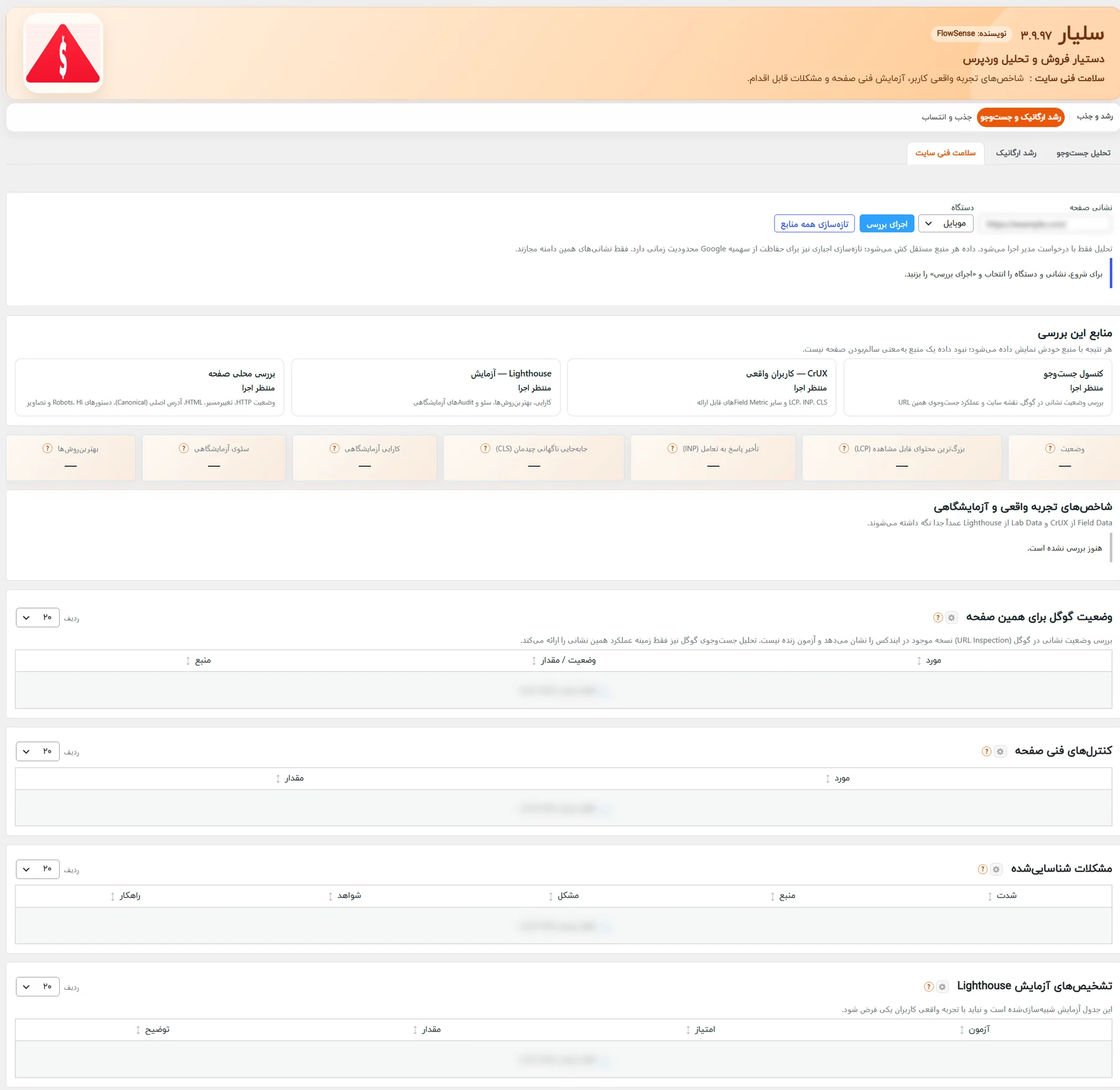Switch to the رشد و جذب tab
Viewport: 1120px width, 1090px height.
tap(1095, 116)
